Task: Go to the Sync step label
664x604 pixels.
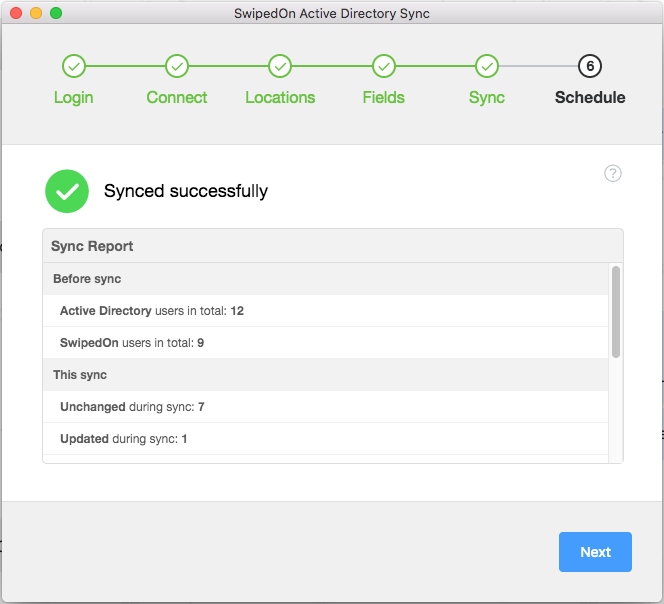Action: 487,98
